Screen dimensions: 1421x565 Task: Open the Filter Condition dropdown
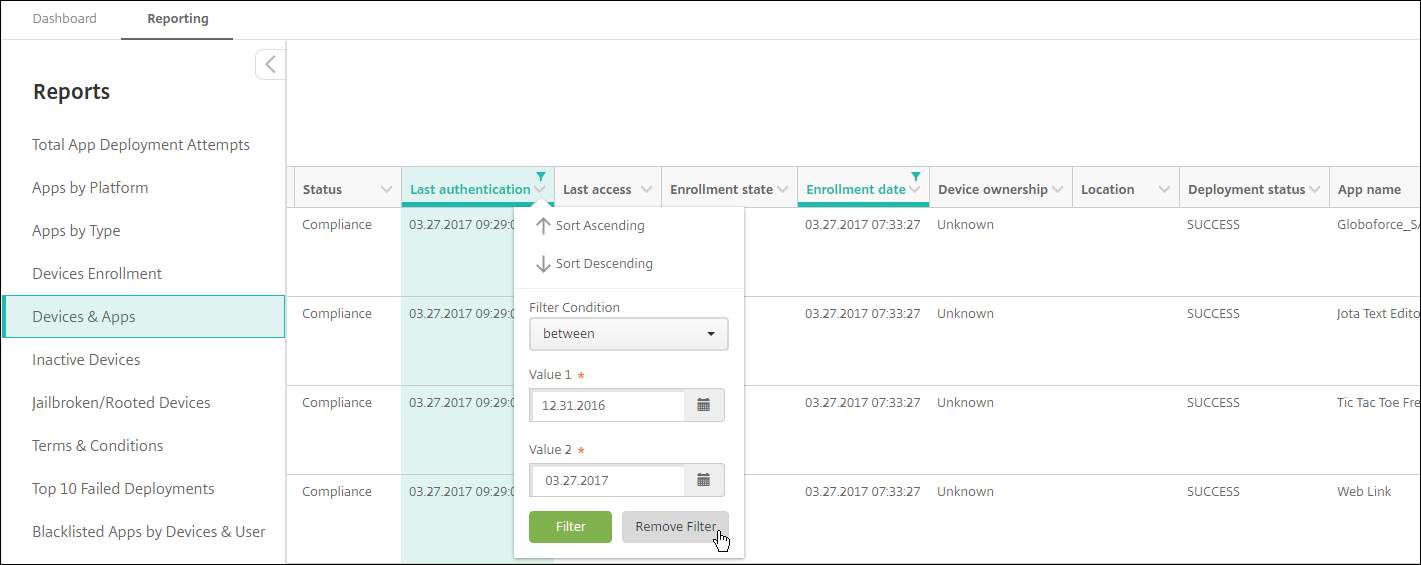pyautogui.click(x=628, y=334)
